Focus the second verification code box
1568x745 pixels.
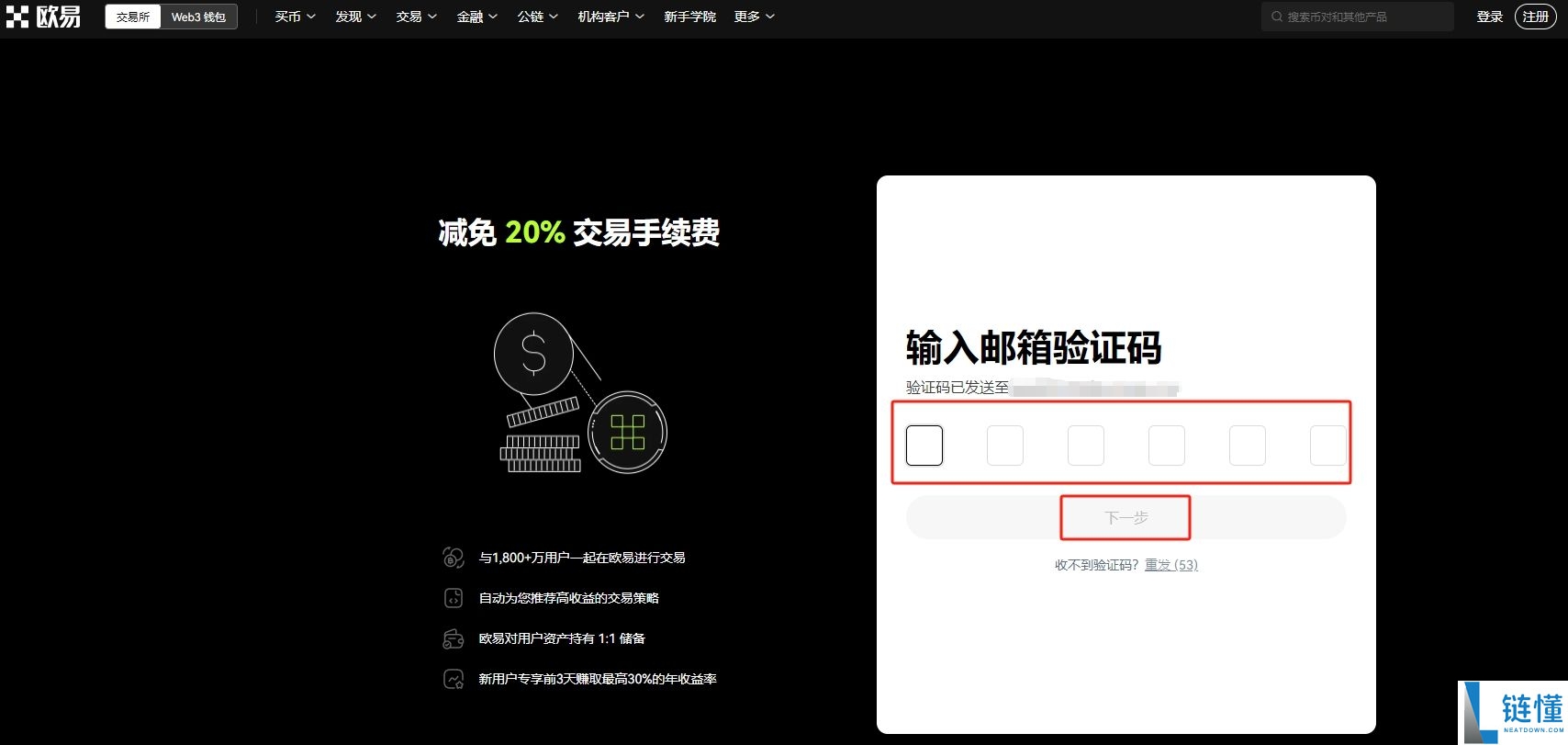click(x=1005, y=446)
